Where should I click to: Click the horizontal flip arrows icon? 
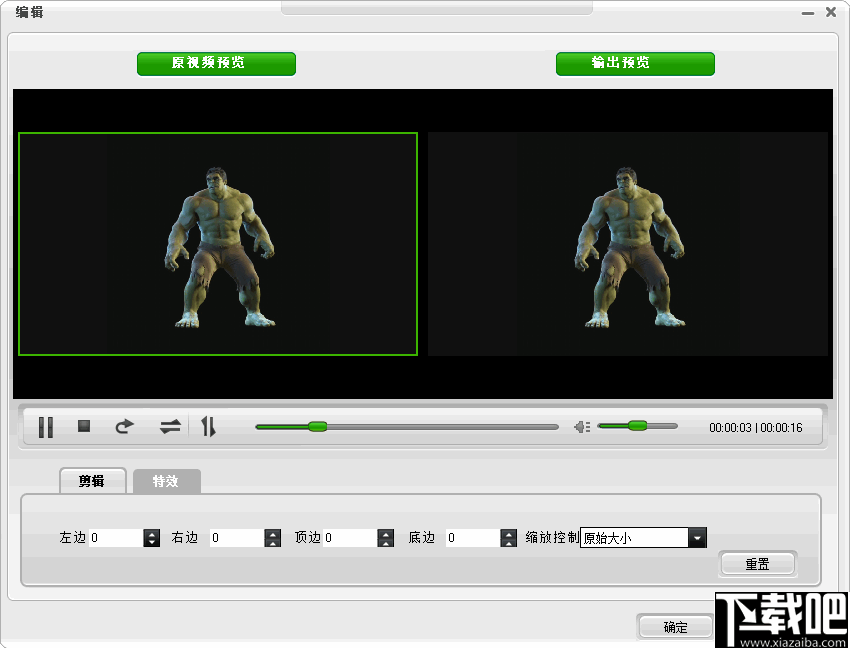pyautogui.click(x=168, y=426)
